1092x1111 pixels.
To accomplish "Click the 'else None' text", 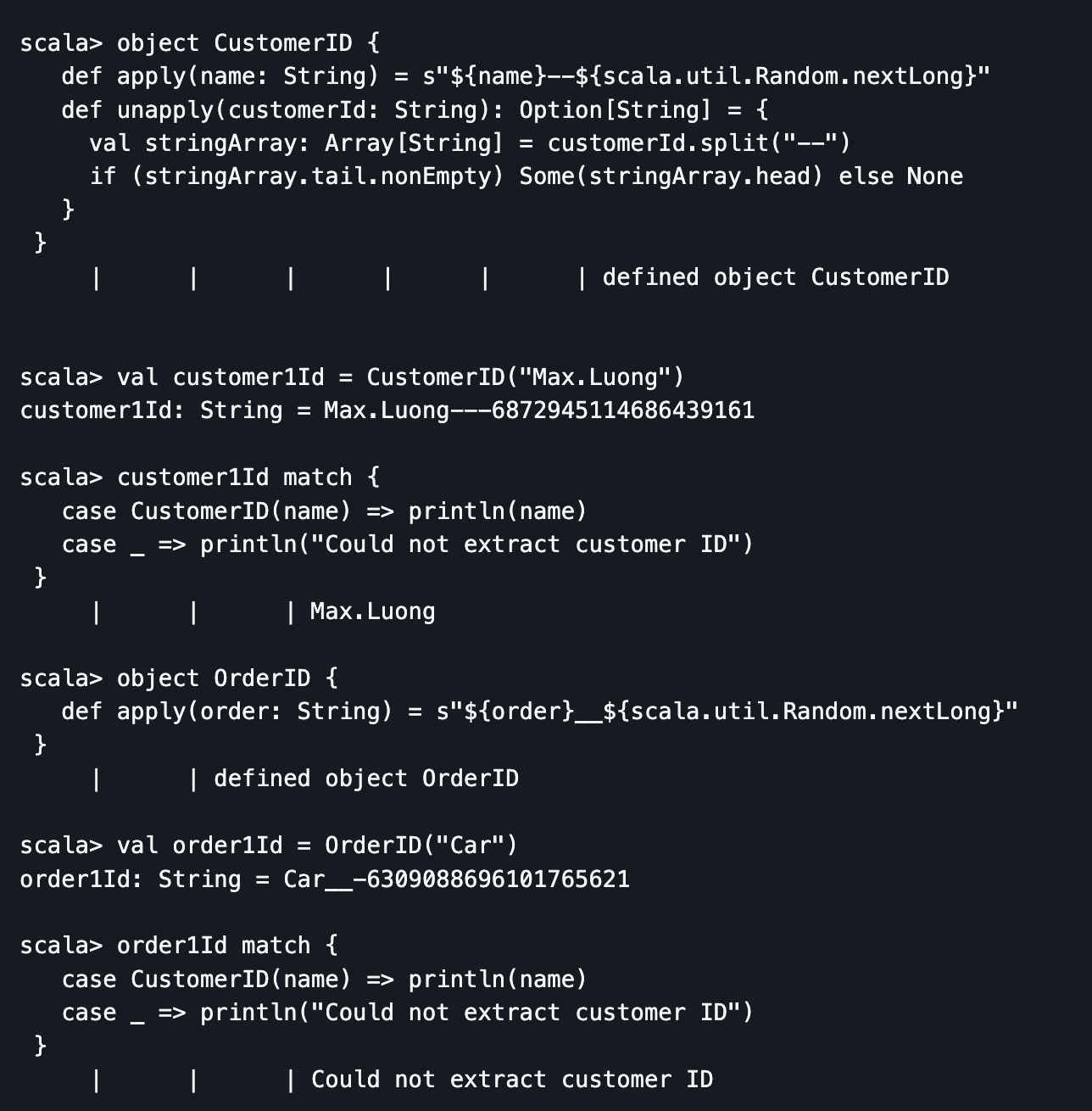I will (x=900, y=176).
